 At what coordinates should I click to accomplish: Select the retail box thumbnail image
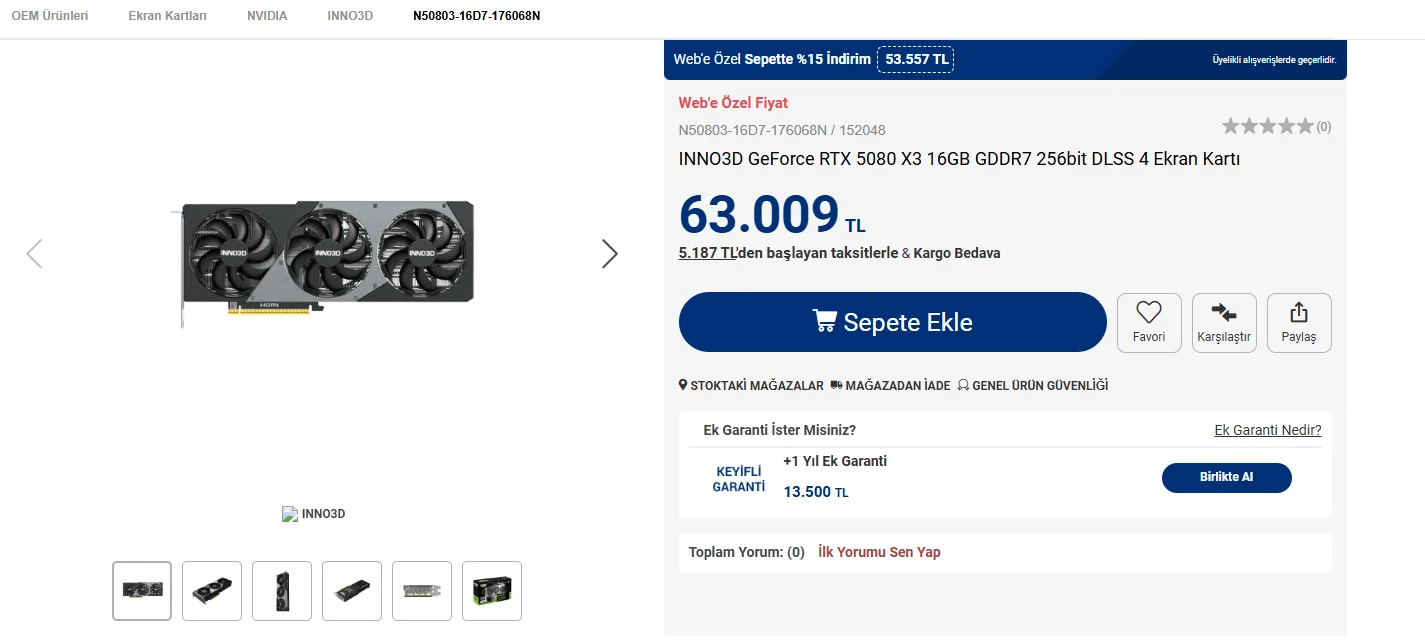(492, 590)
